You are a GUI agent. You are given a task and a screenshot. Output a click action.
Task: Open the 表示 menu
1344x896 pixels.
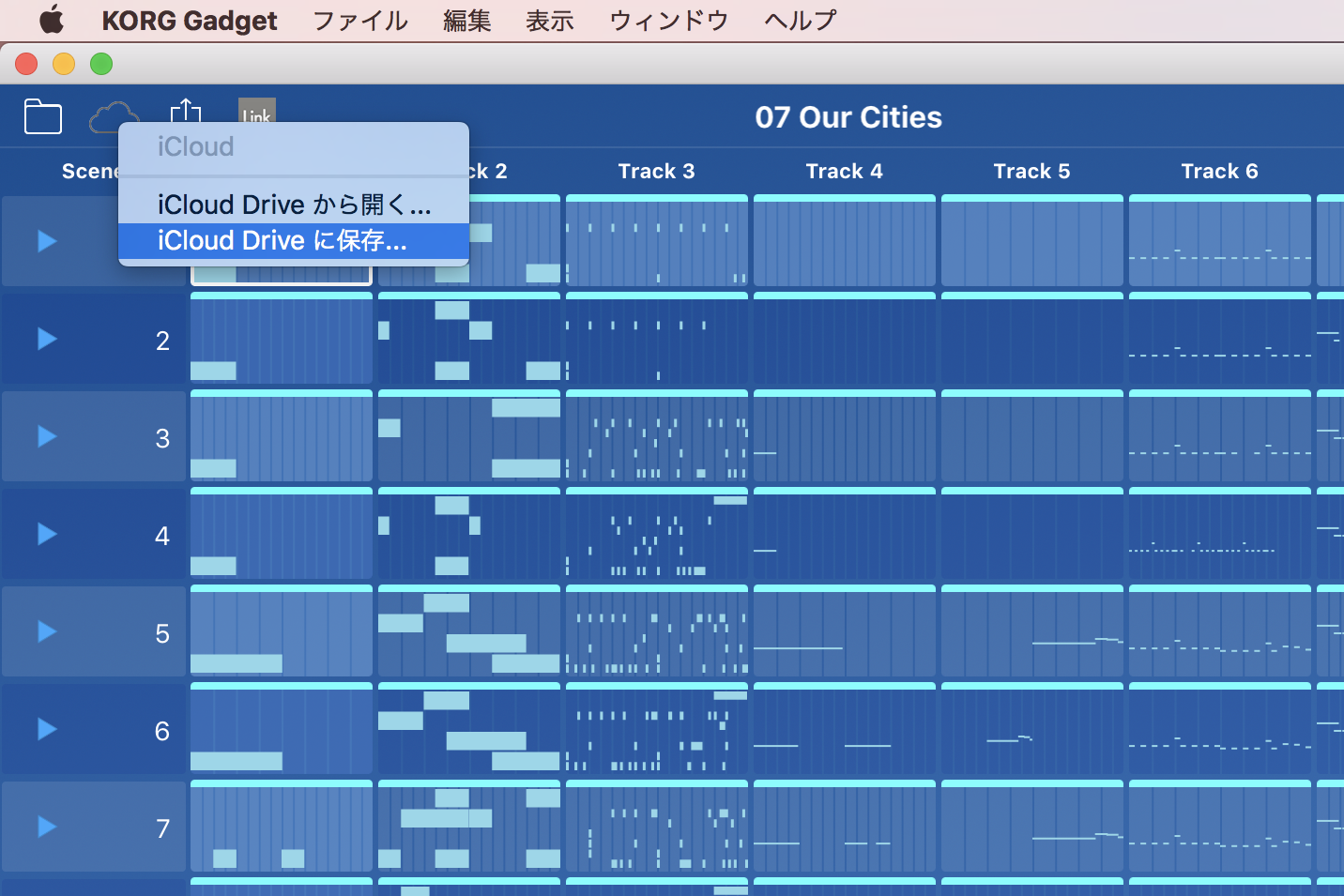coord(549,21)
